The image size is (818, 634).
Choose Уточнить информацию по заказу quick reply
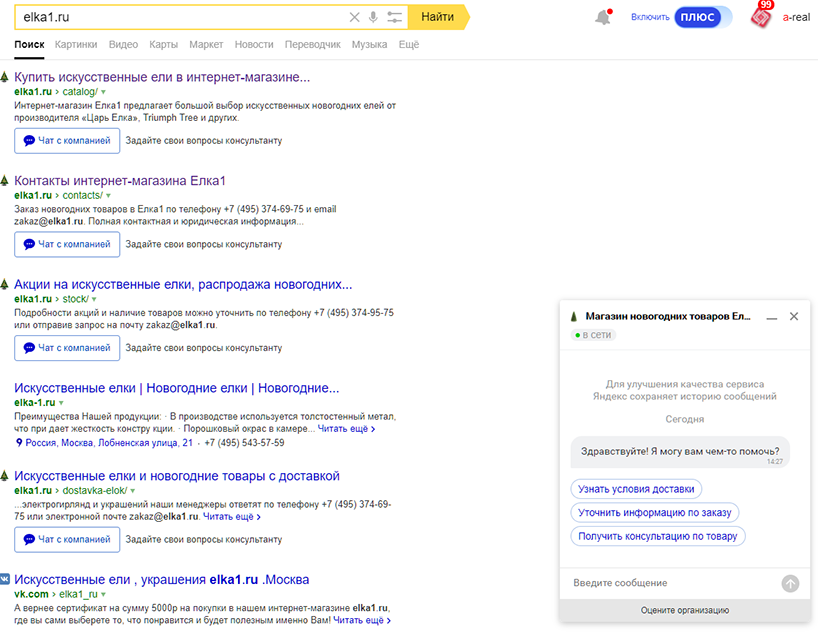point(655,512)
